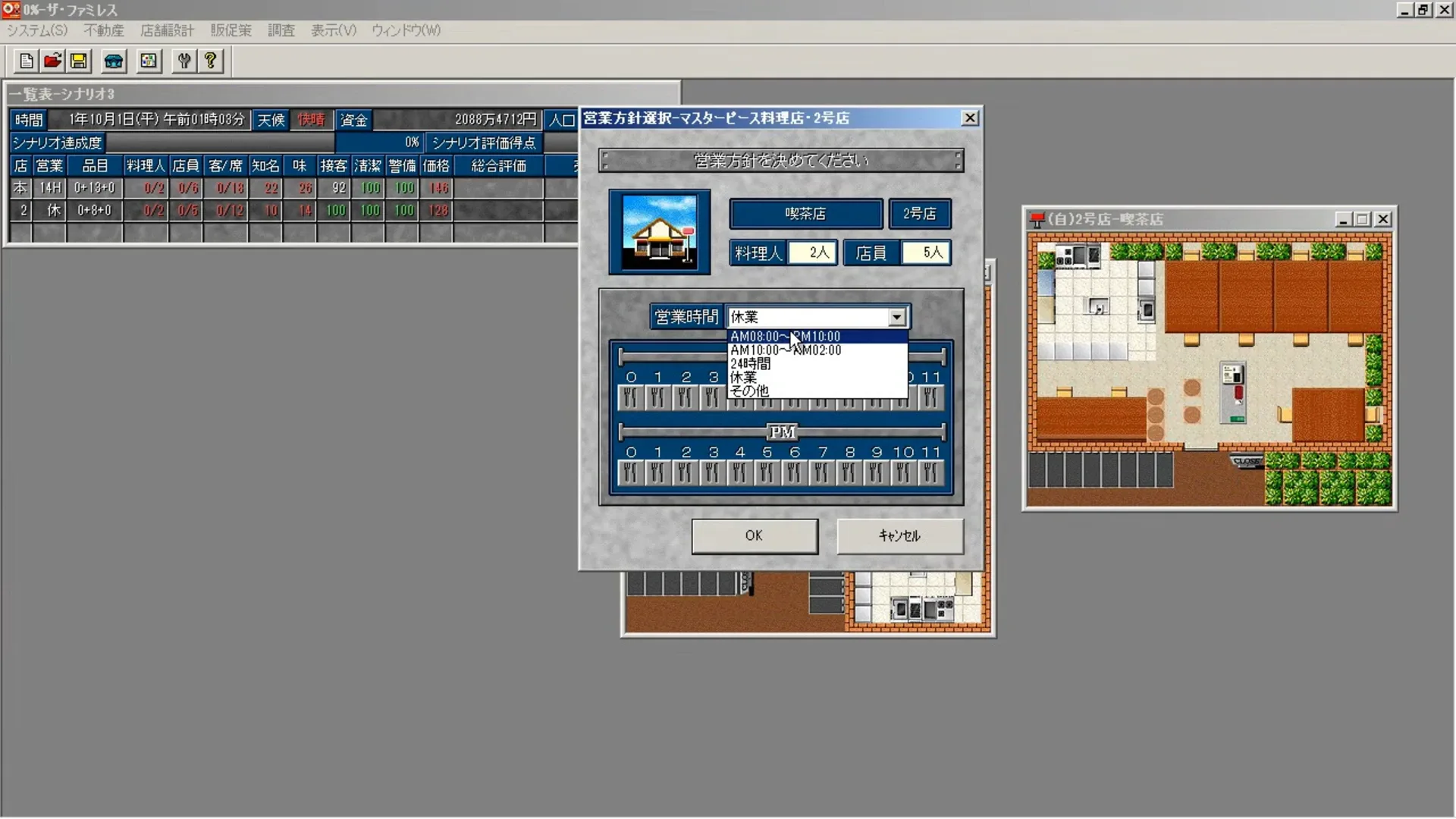Create a new file with the document icon
Viewport: 1456px width, 819px height.
(26, 61)
